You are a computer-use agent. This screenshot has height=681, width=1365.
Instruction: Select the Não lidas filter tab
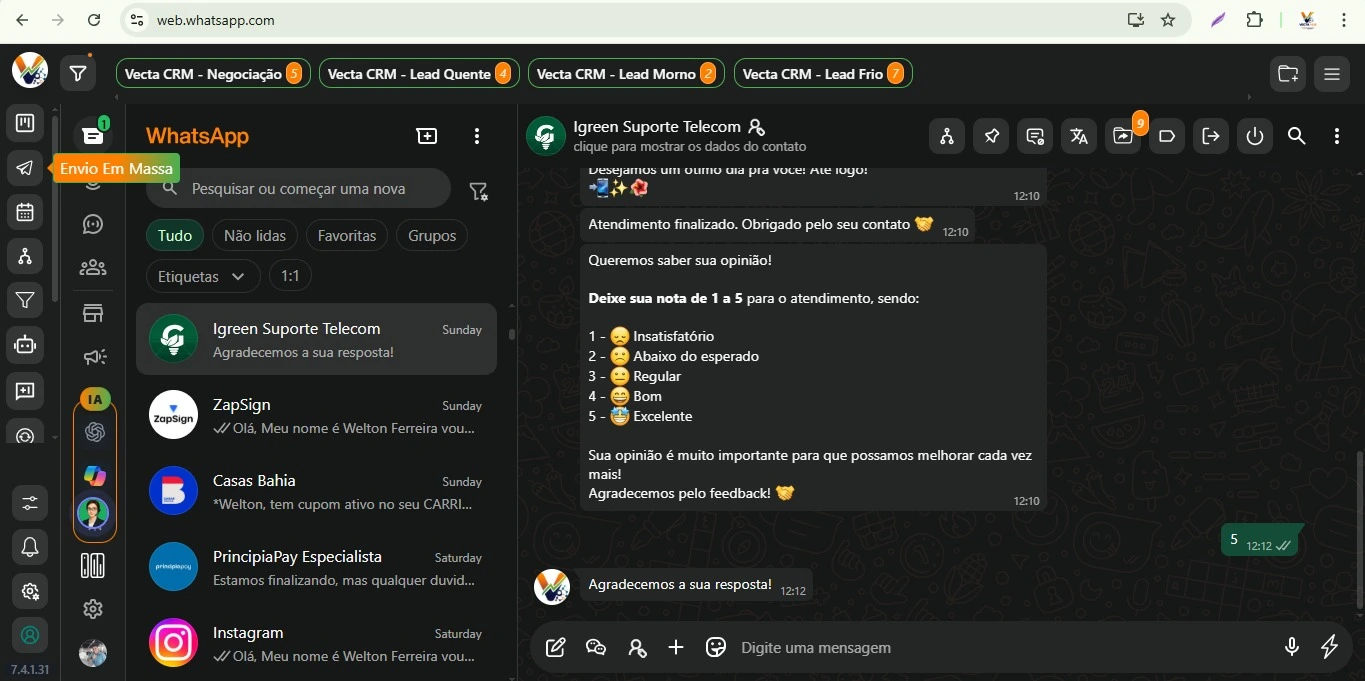pos(255,236)
